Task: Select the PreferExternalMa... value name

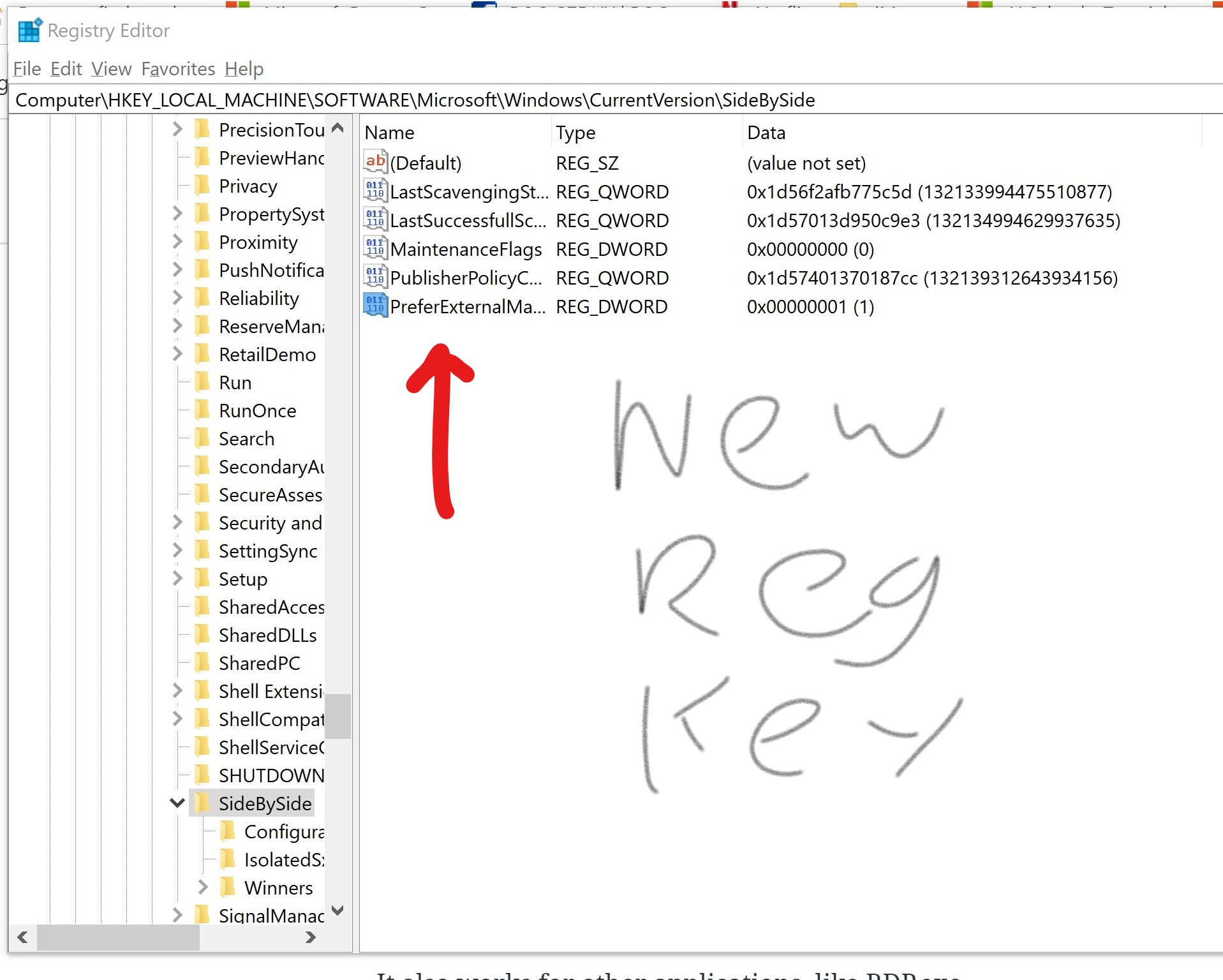Action: (x=468, y=307)
